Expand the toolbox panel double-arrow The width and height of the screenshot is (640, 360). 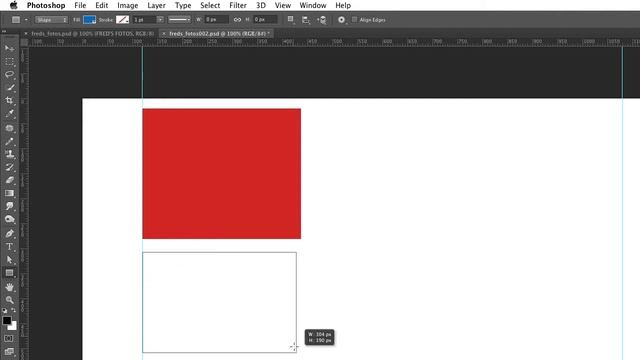coord(4,31)
